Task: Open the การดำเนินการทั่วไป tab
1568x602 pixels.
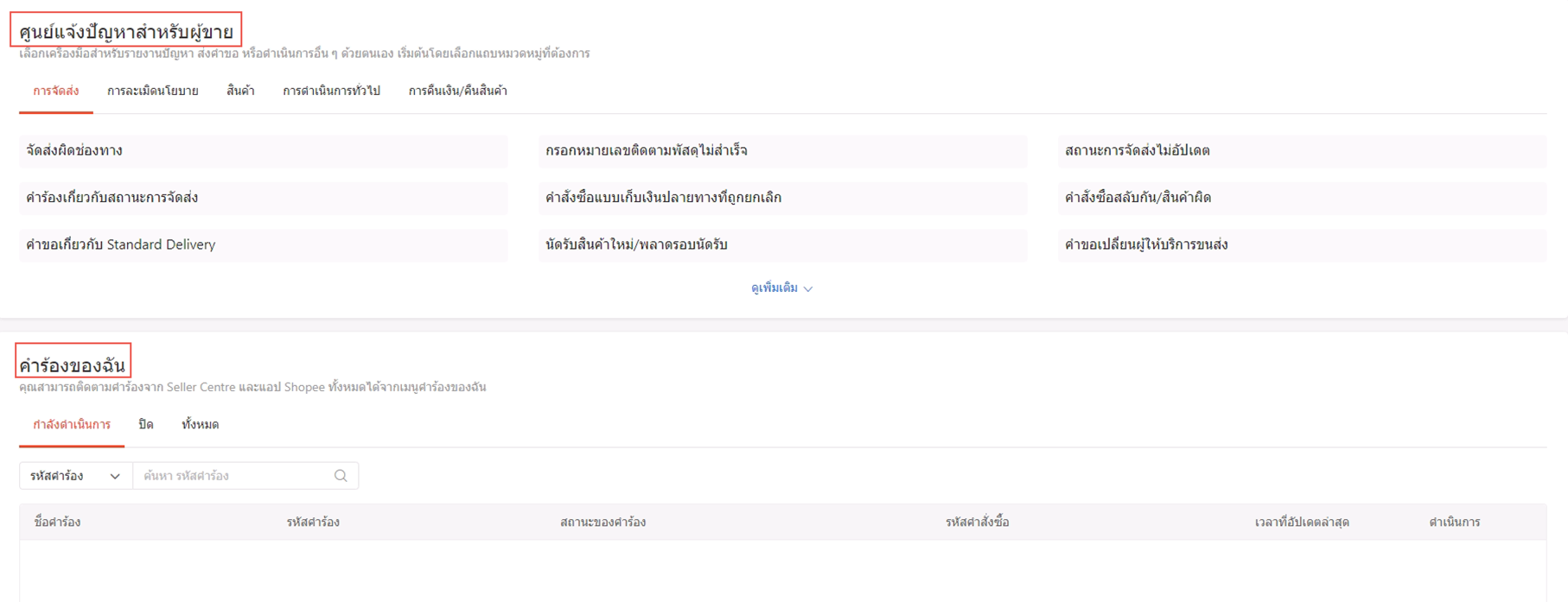Action: click(x=332, y=91)
